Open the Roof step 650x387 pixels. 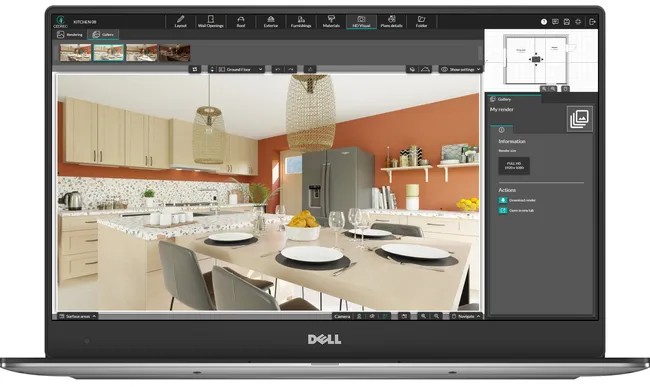click(x=241, y=22)
